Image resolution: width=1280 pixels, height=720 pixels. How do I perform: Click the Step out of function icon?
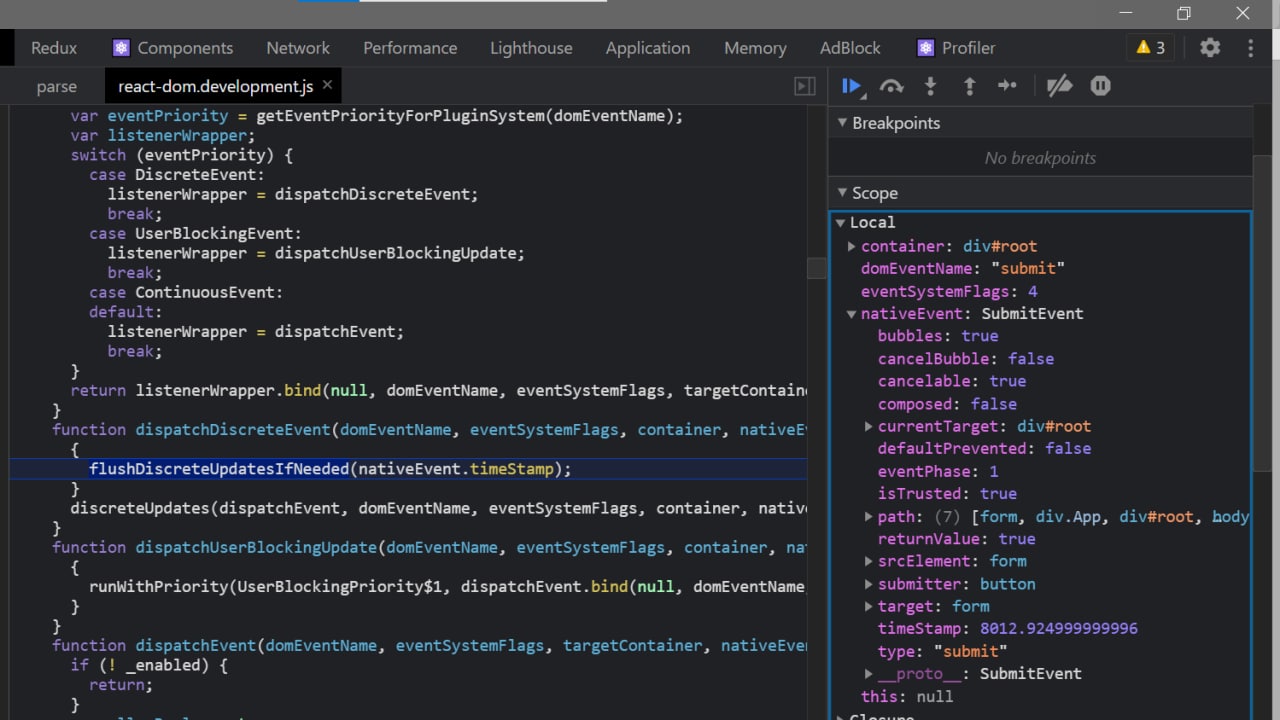(969, 86)
